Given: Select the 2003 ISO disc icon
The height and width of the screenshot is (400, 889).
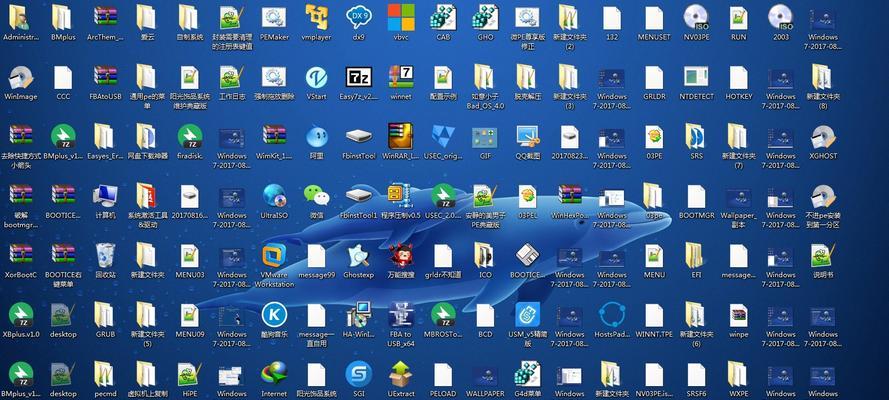Looking at the screenshot, I should click(x=781, y=18).
